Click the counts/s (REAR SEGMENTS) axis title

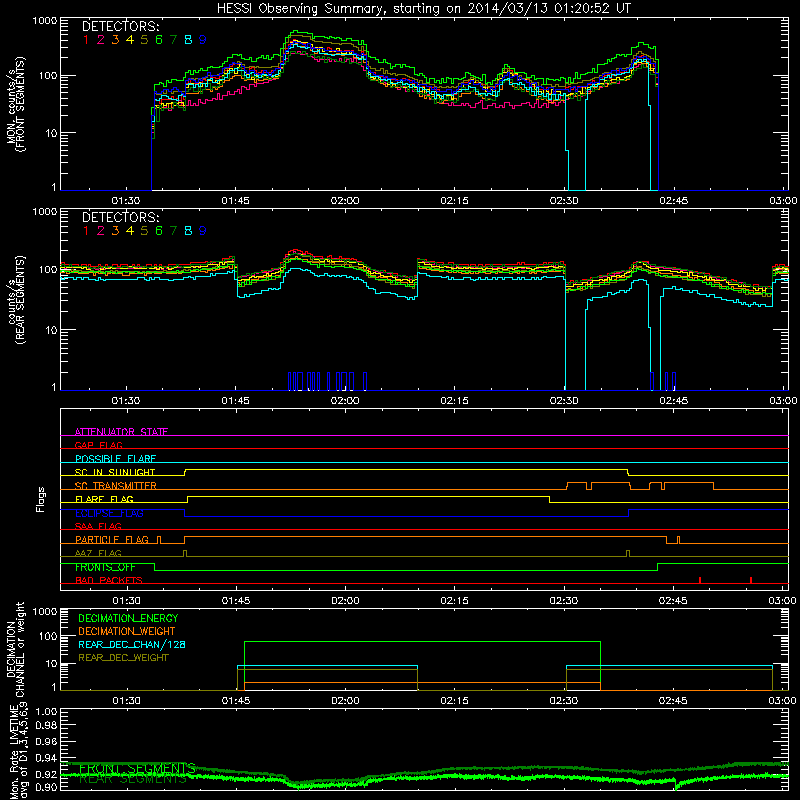(16, 300)
